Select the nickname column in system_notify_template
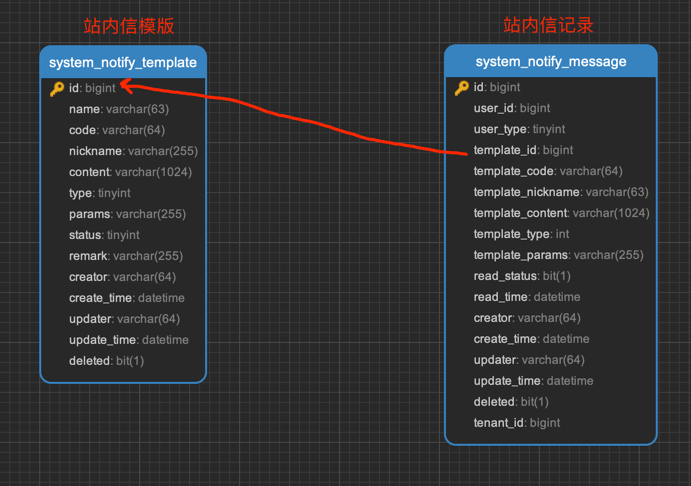This screenshot has height=486, width=691. click(133, 151)
